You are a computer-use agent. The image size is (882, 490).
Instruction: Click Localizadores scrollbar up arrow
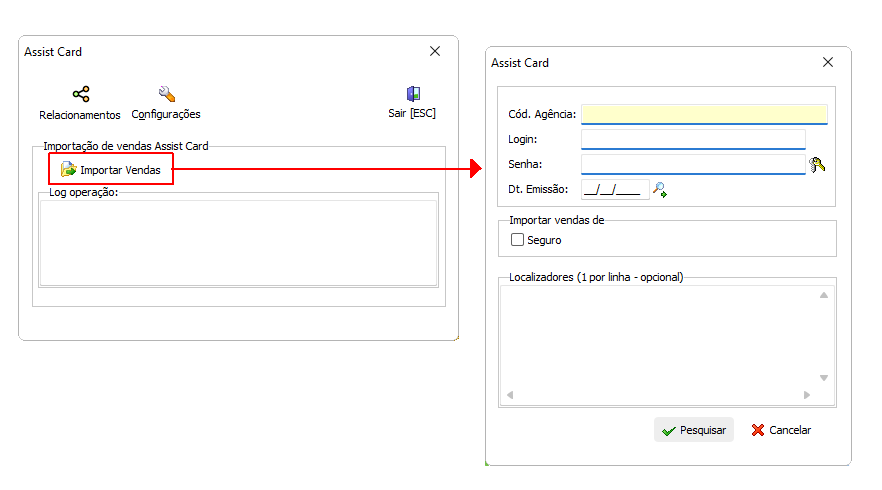pos(824,295)
